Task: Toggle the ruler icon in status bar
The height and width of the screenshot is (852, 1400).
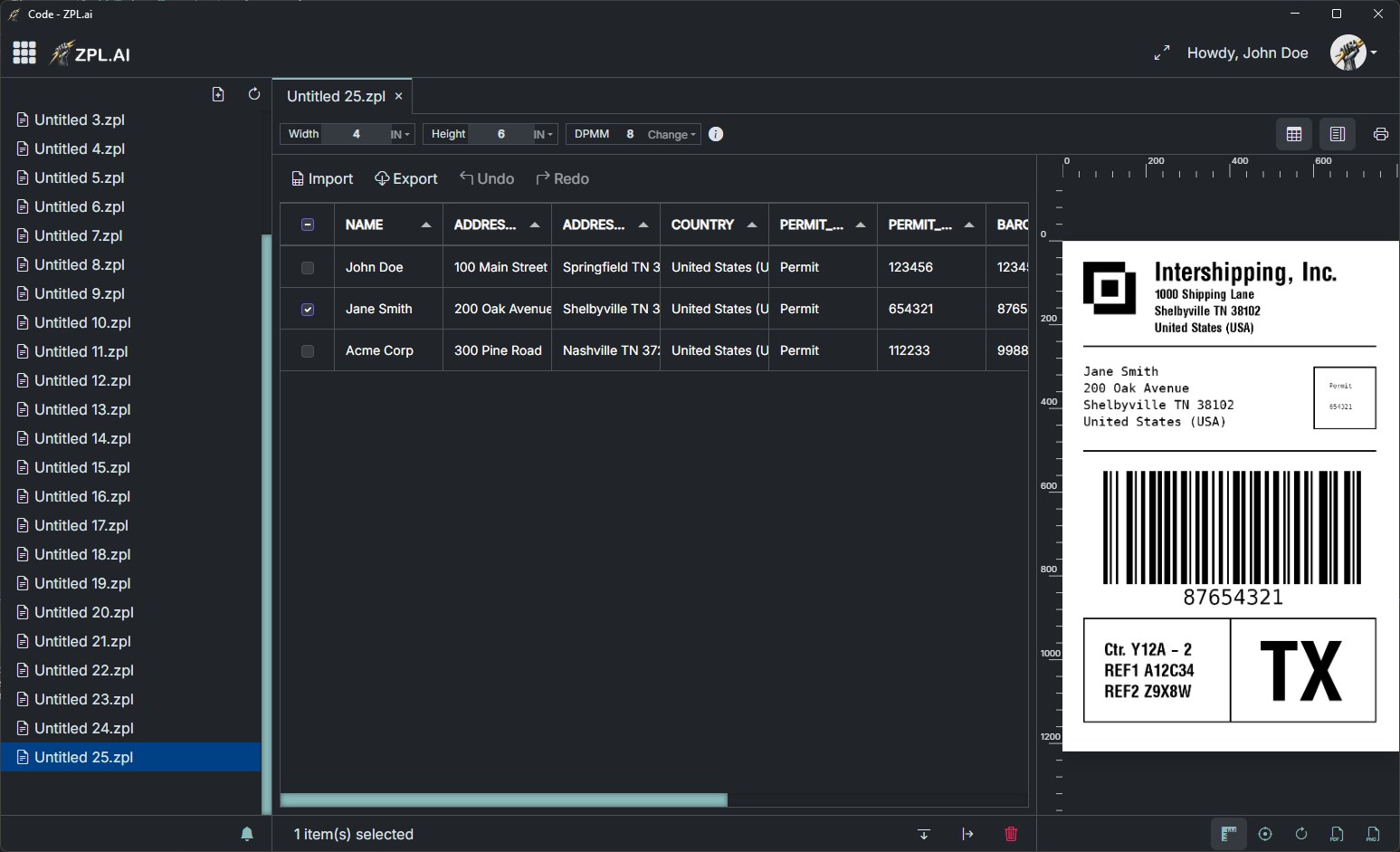Action: point(1228,834)
